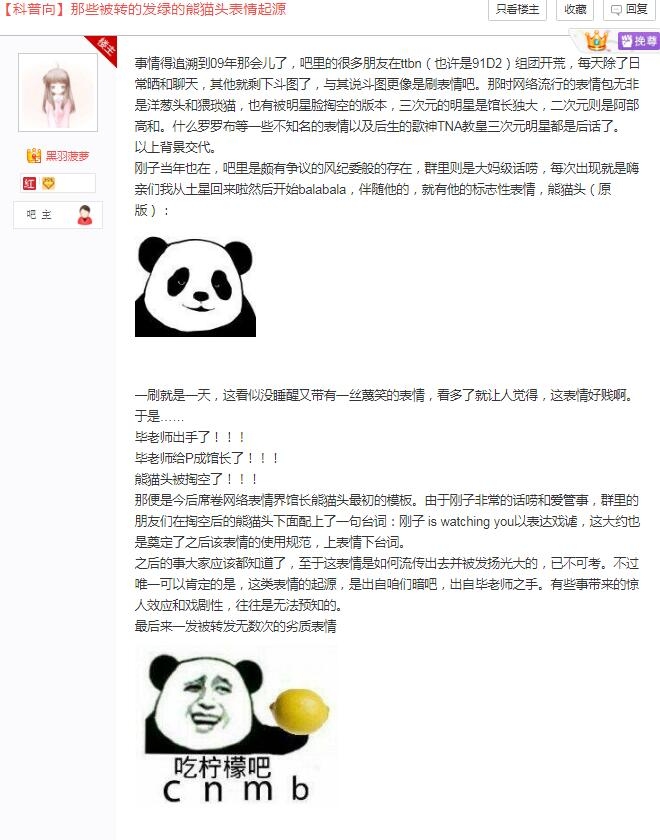
Task: Open the post title about panda-head emoji origins
Action: (145, 9)
